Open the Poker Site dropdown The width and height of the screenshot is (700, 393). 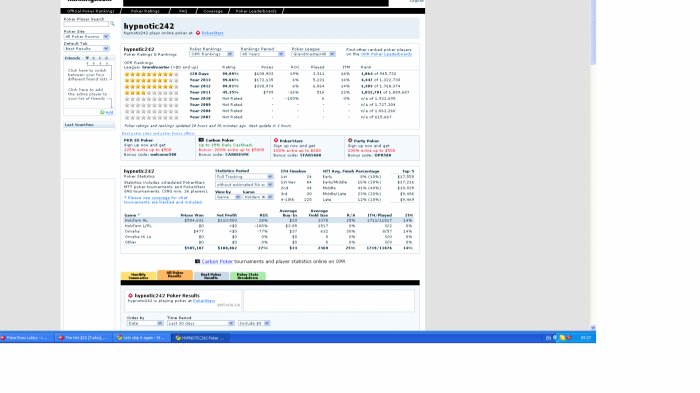87,37
